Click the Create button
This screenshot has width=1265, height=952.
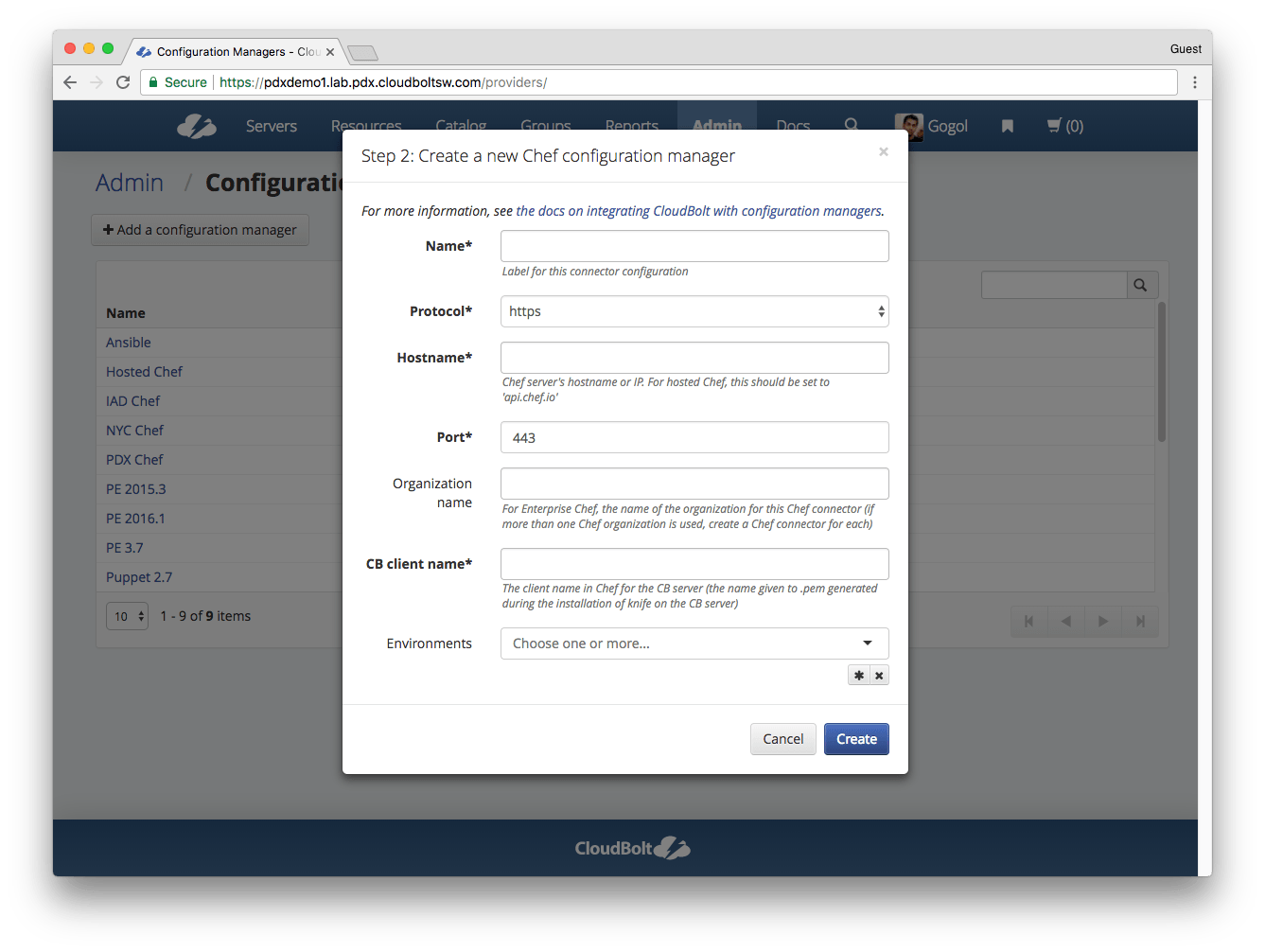pos(856,739)
